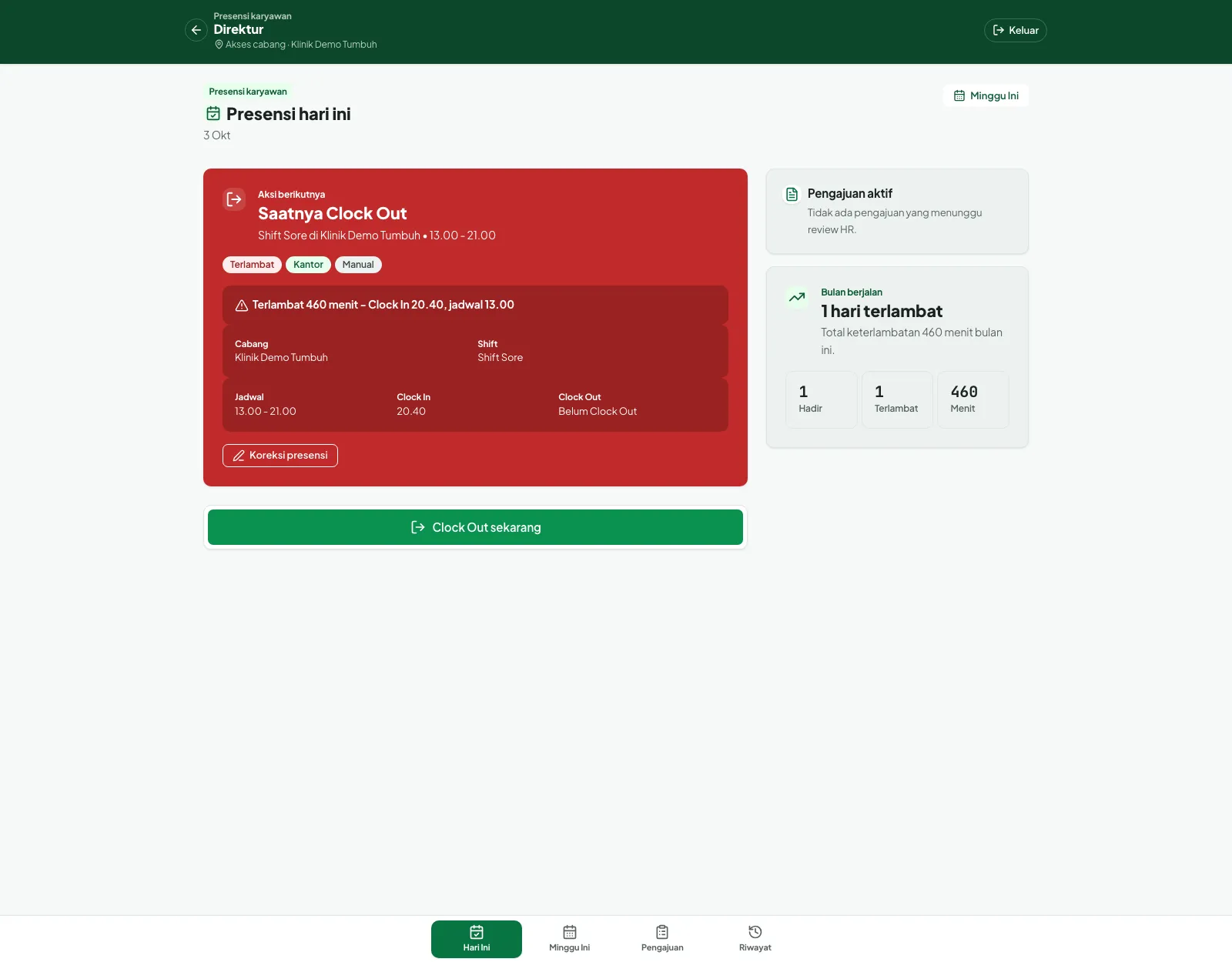Click the Klinik Demo Tumbuh value under Cabang
The height and width of the screenshot is (962, 1232).
click(281, 358)
